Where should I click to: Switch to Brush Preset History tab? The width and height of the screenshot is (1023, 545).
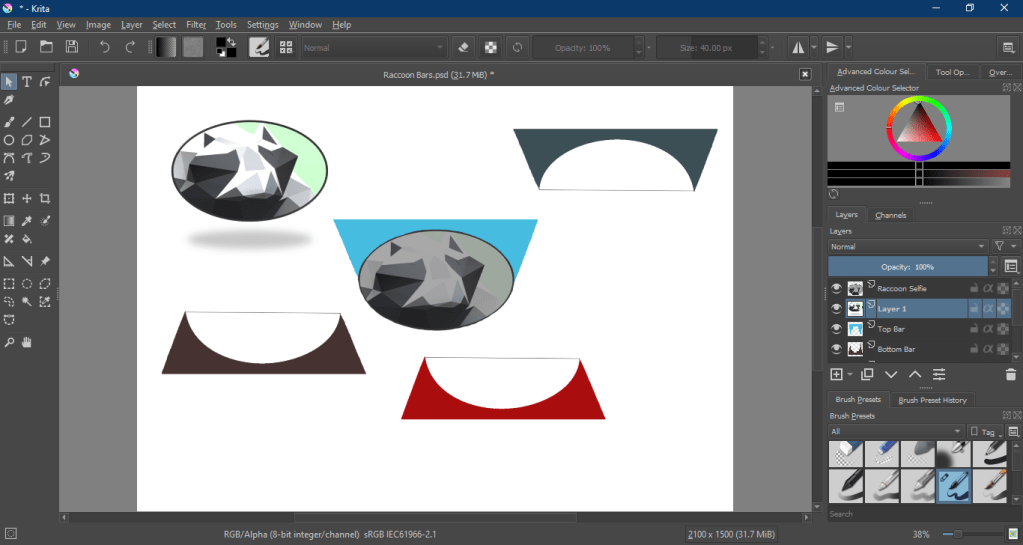point(932,400)
